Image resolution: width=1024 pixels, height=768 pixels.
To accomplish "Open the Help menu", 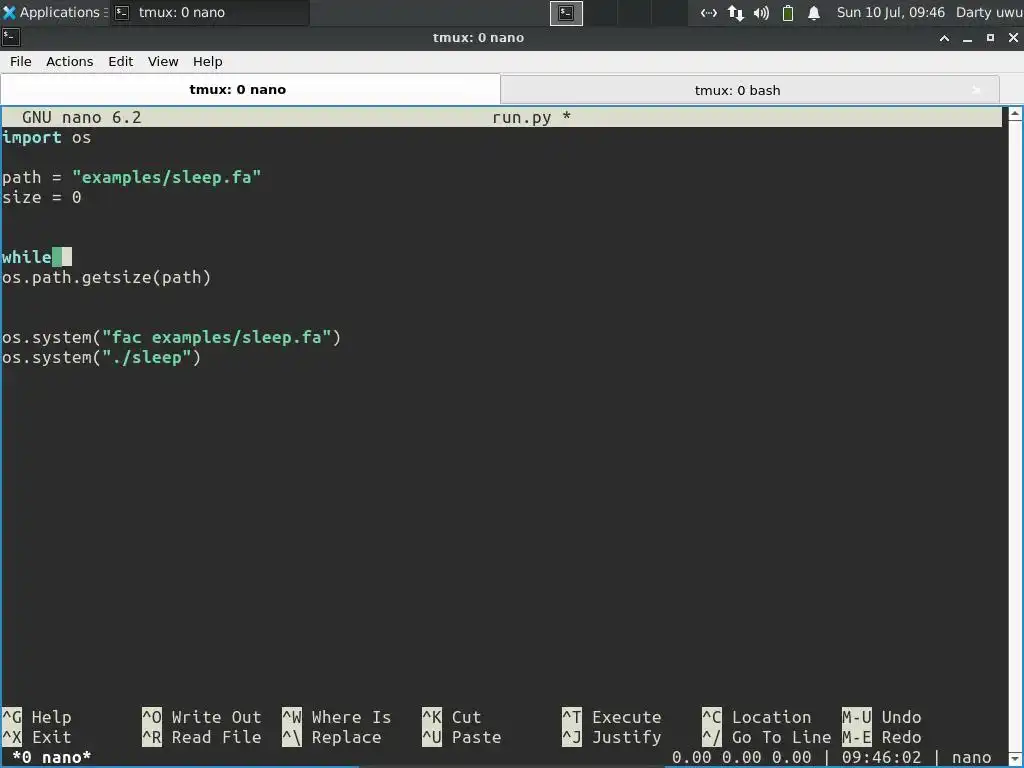I will click(x=208, y=61).
